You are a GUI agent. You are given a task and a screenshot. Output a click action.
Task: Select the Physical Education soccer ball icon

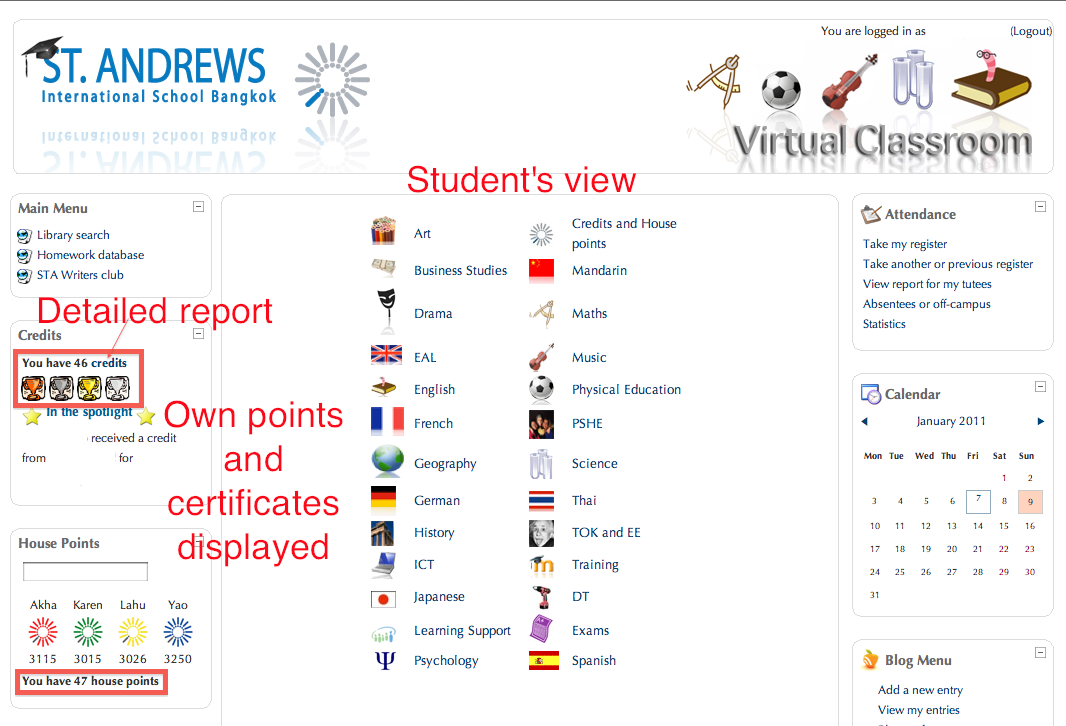point(540,389)
